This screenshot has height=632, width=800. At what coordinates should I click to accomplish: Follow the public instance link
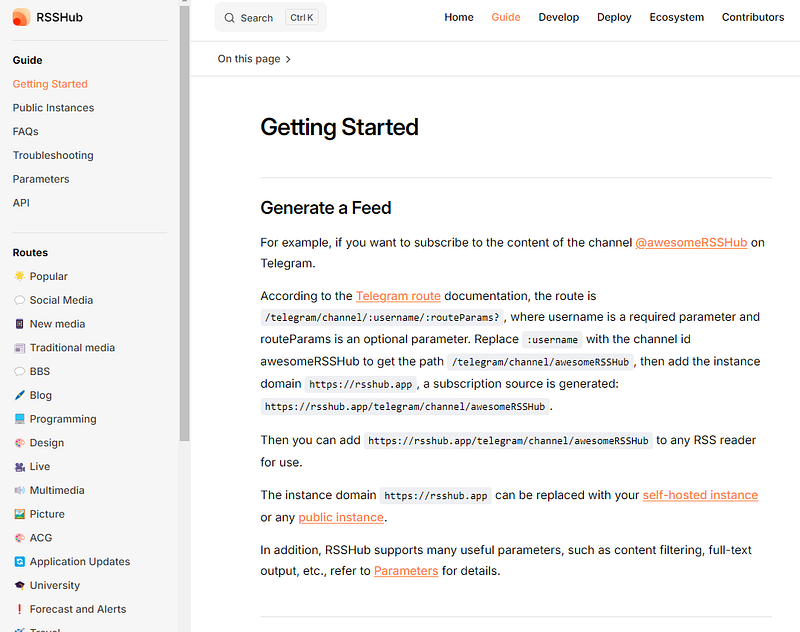341,517
